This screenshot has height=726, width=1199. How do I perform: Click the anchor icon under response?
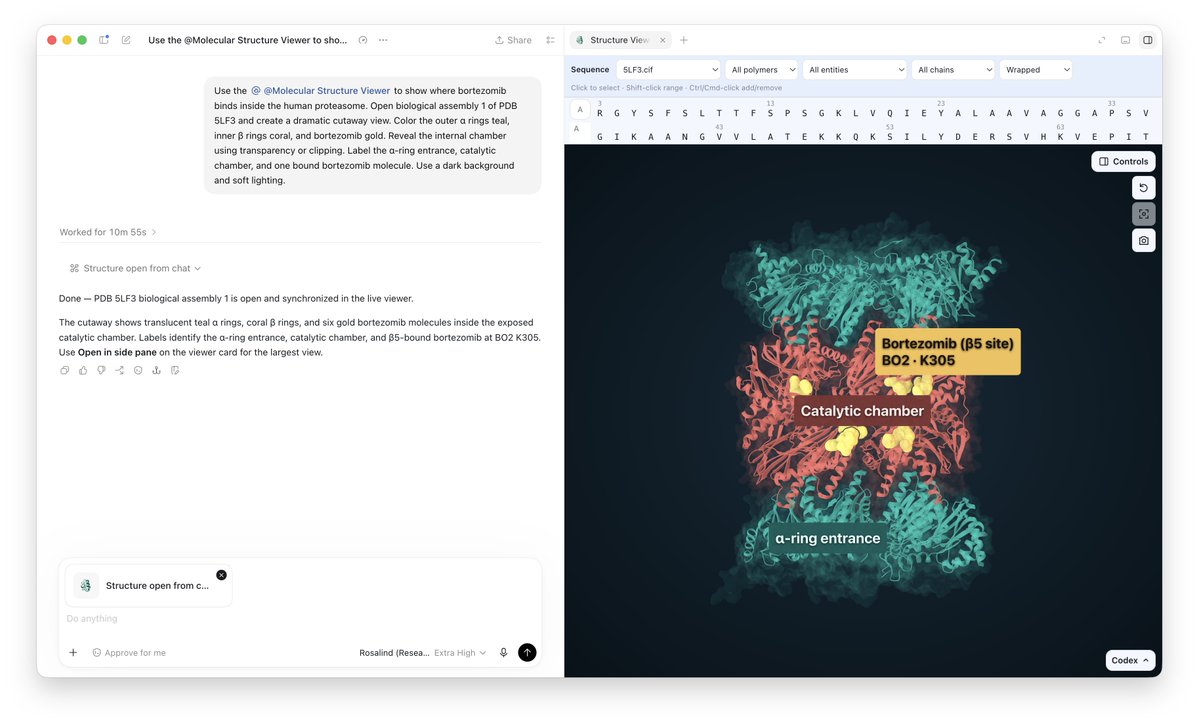(156, 370)
